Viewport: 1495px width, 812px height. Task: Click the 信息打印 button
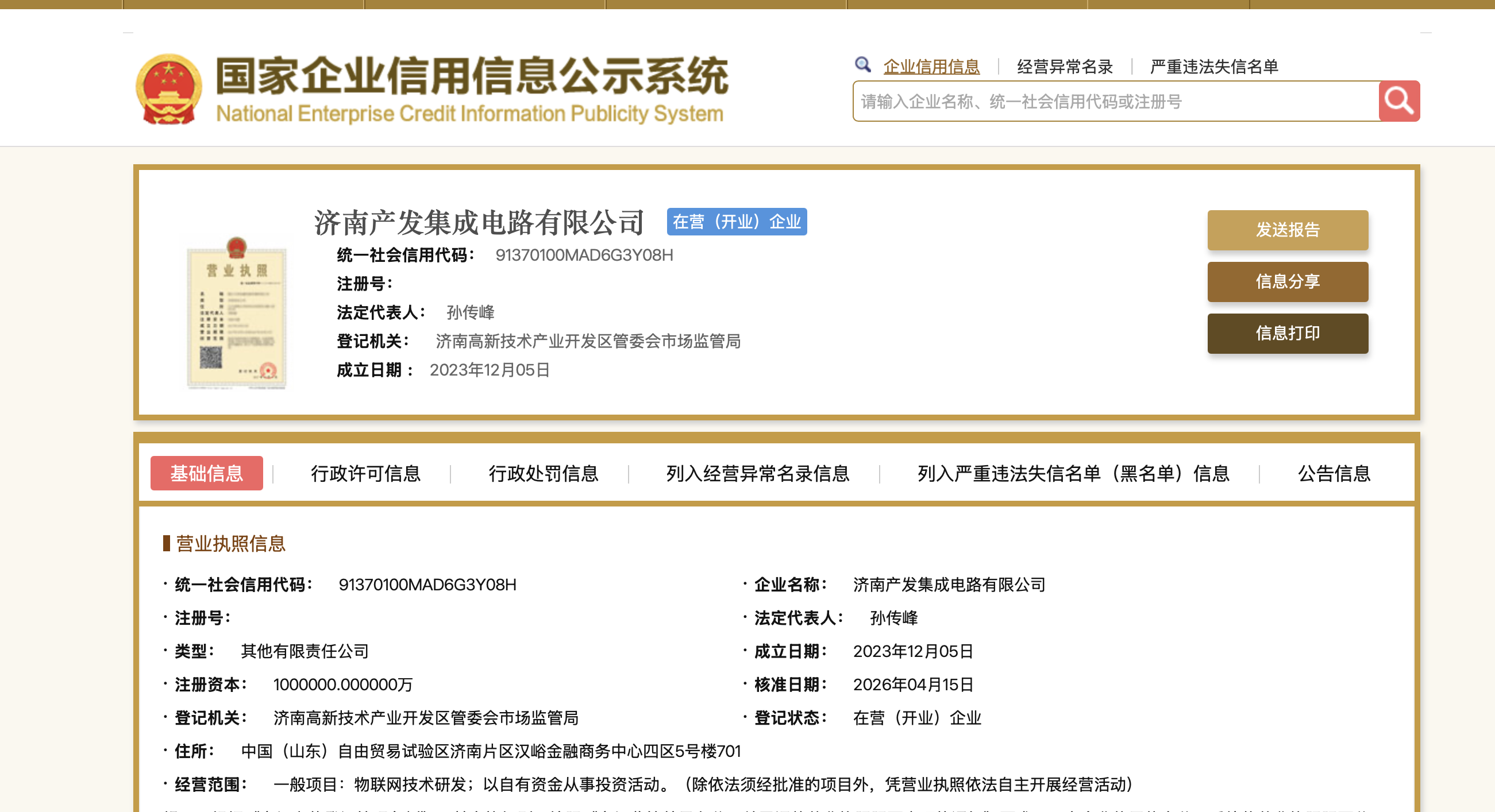coord(1287,333)
